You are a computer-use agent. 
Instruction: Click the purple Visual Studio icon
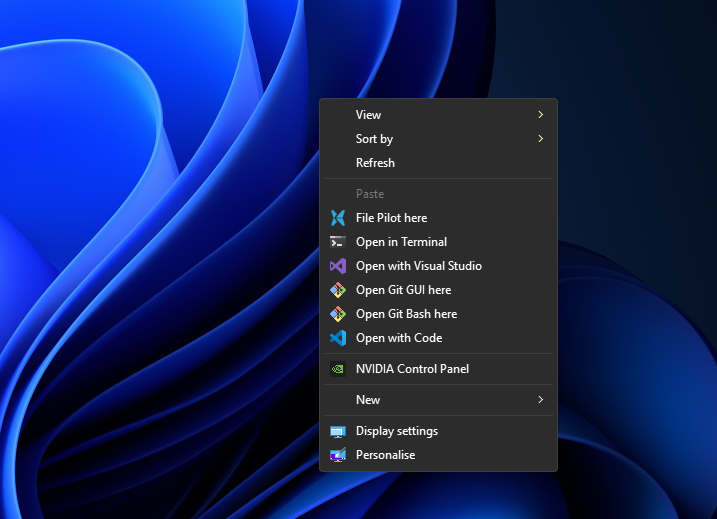pyautogui.click(x=338, y=266)
